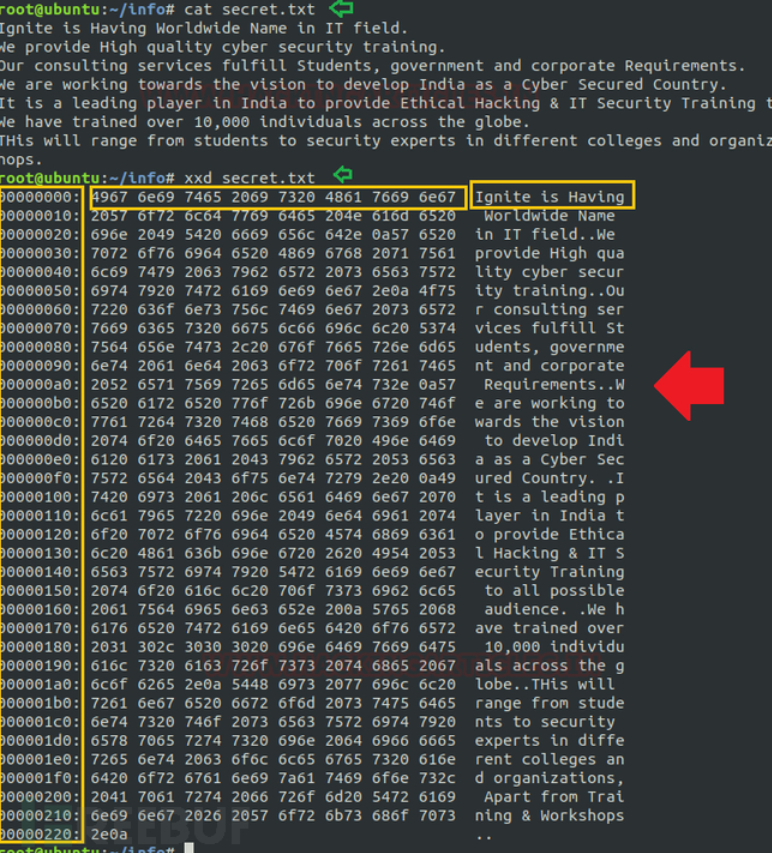
Task: Click hex word 0a49 in the 000000f0 row
Action: tap(437, 478)
